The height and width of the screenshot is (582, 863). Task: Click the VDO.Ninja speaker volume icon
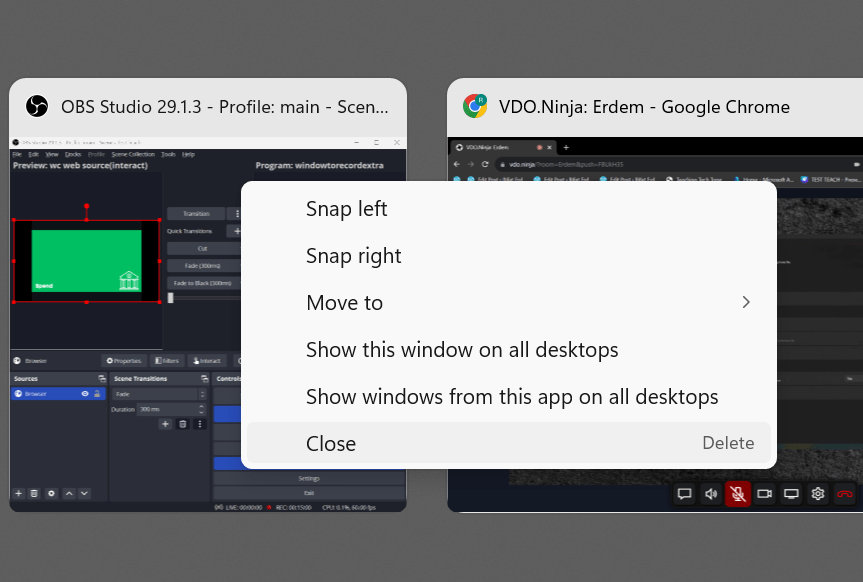711,494
